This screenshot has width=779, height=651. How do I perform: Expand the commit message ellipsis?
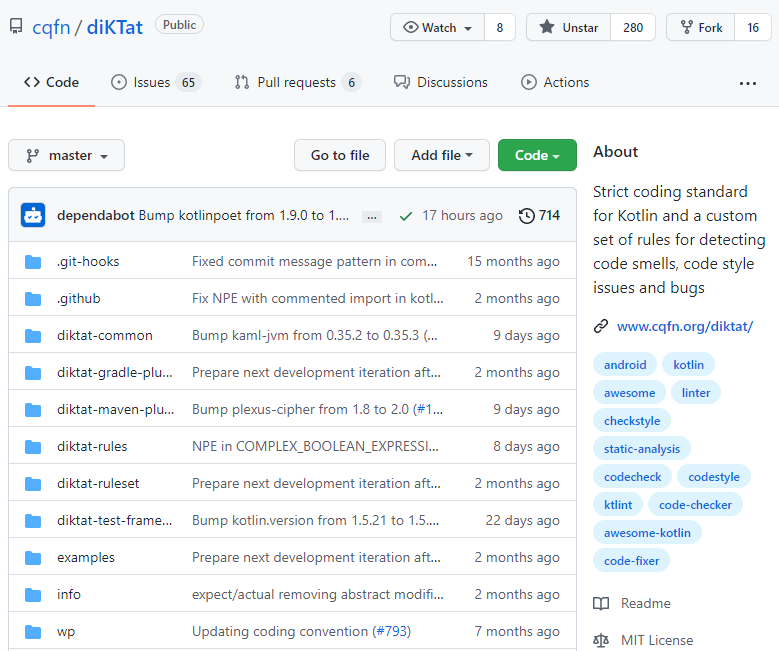click(x=372, y=217)
